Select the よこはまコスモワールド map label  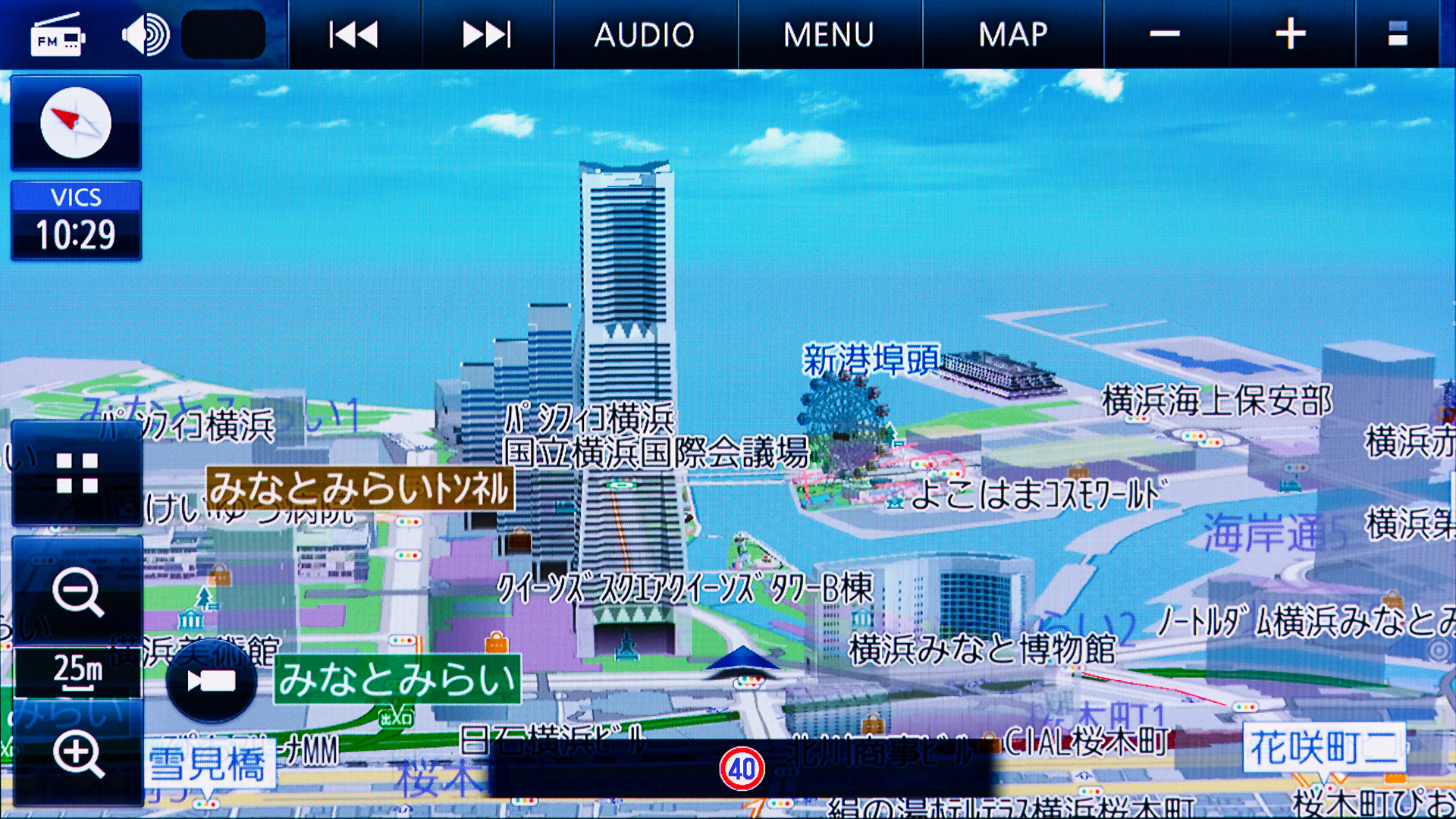pyautogui.click(x=1036, y=495)
